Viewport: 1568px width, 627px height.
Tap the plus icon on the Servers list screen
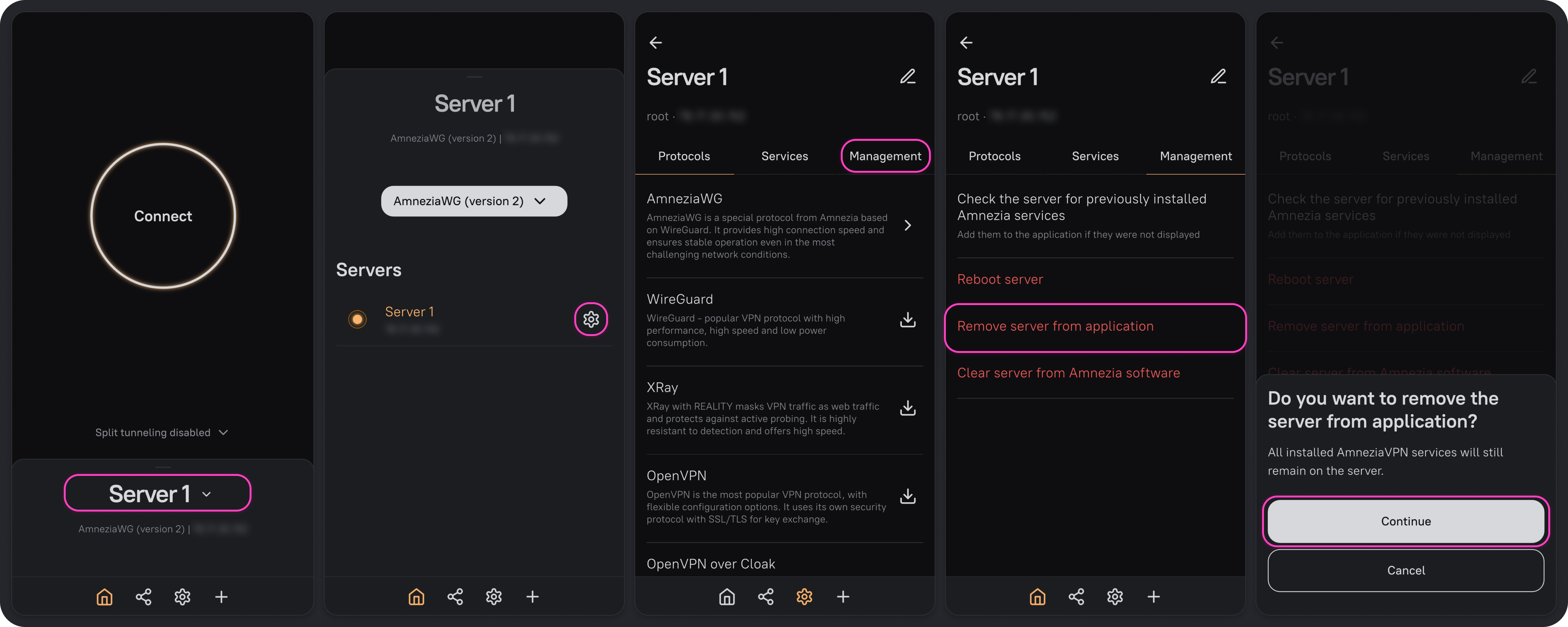pos(533,597)
